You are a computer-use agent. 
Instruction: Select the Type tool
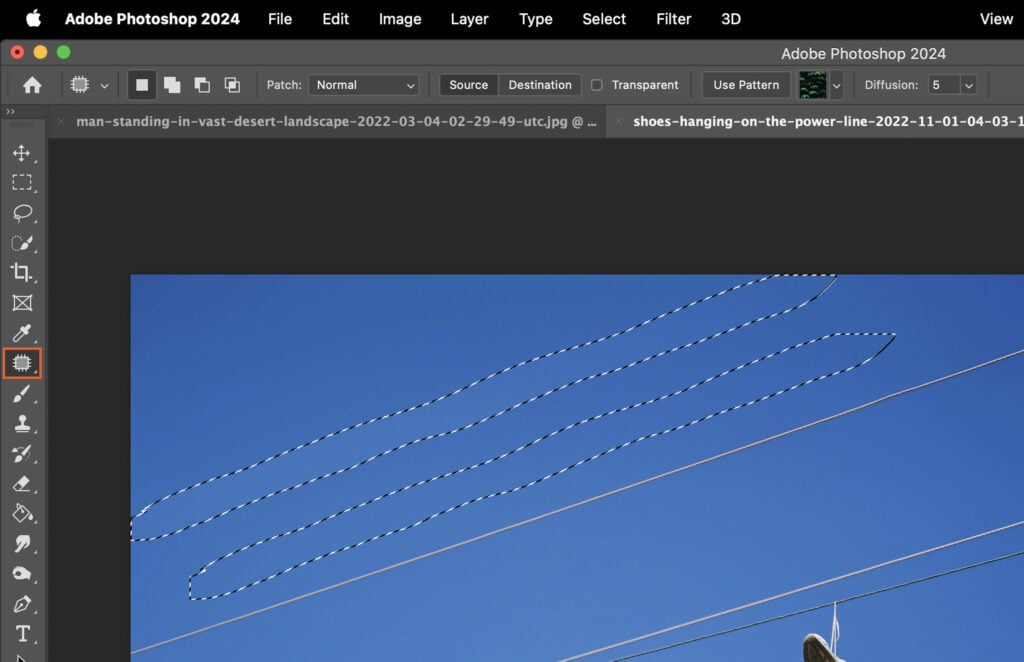click(23, 633)
